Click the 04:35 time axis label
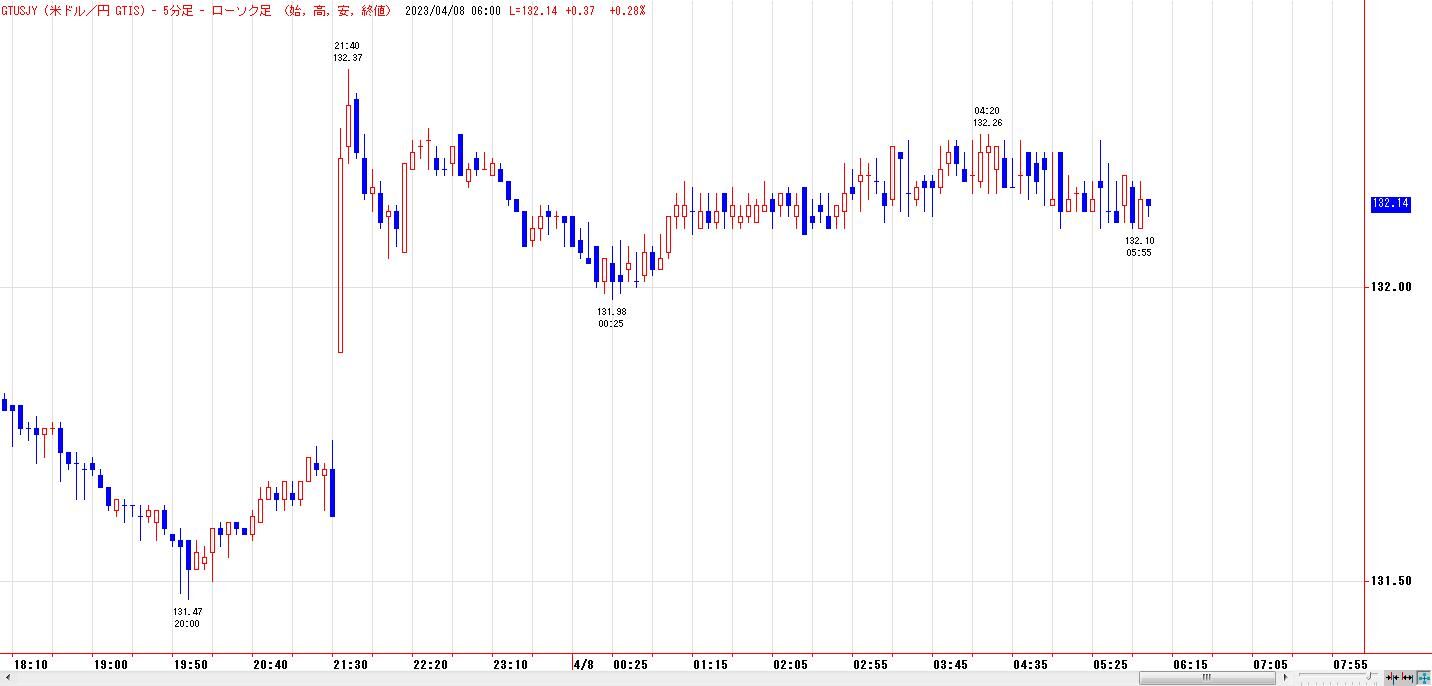 1031,664
